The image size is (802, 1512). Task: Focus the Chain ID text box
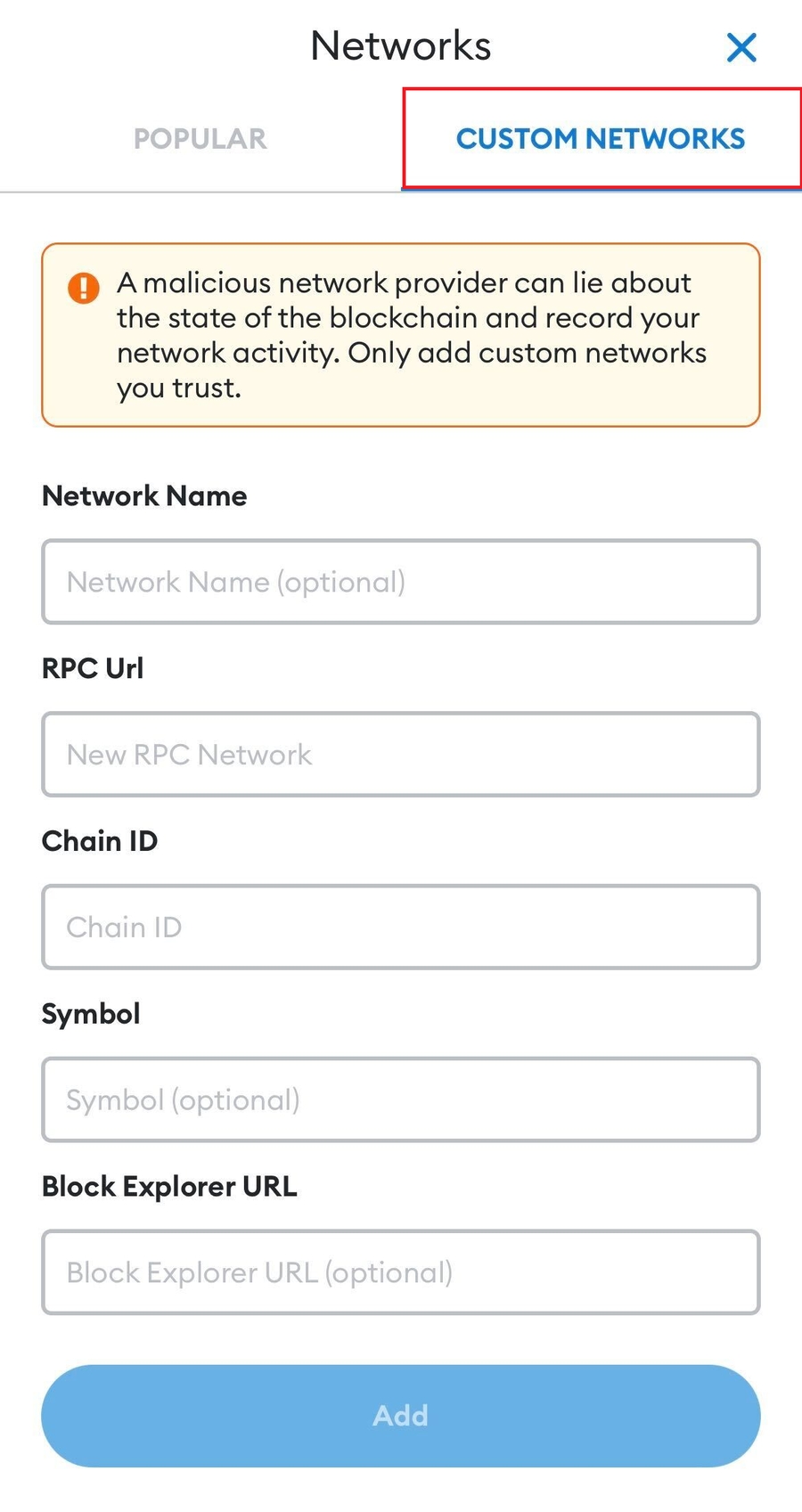pos(401,928)
